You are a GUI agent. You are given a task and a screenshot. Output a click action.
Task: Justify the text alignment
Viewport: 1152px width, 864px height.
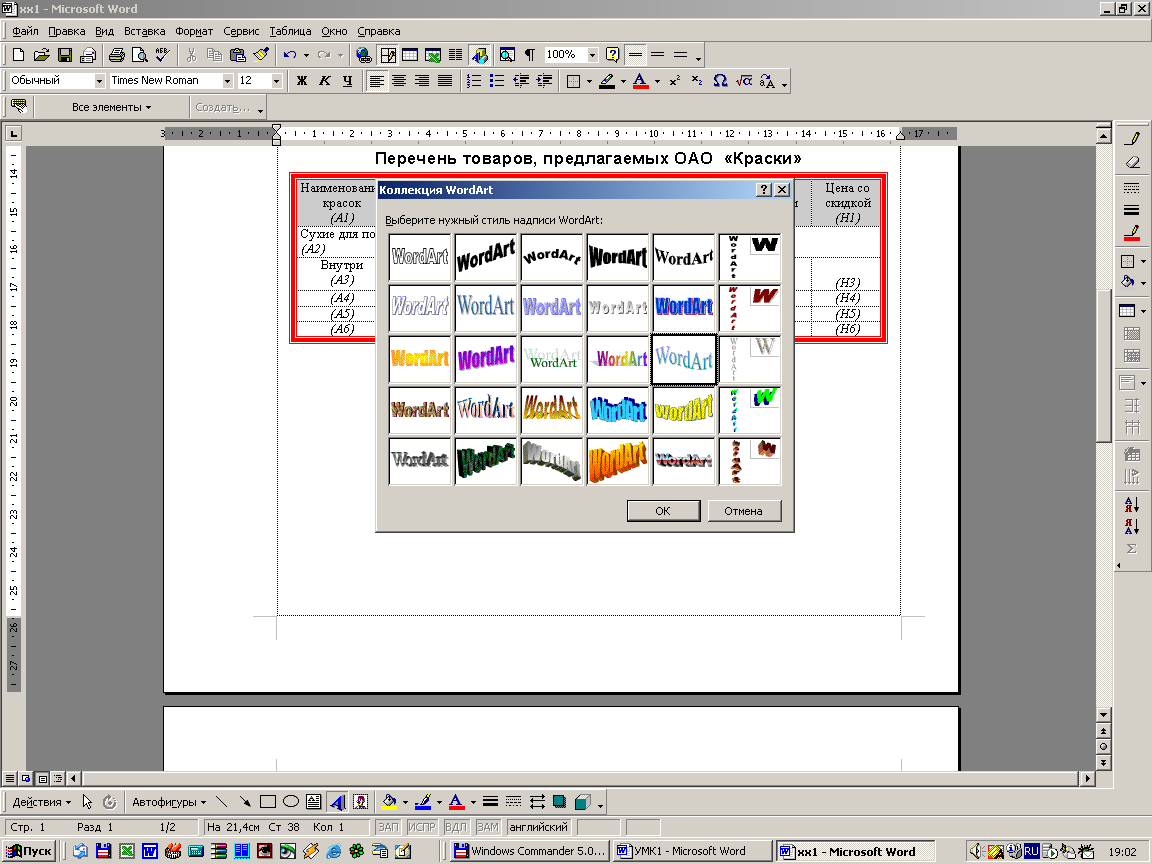[444, 81]
